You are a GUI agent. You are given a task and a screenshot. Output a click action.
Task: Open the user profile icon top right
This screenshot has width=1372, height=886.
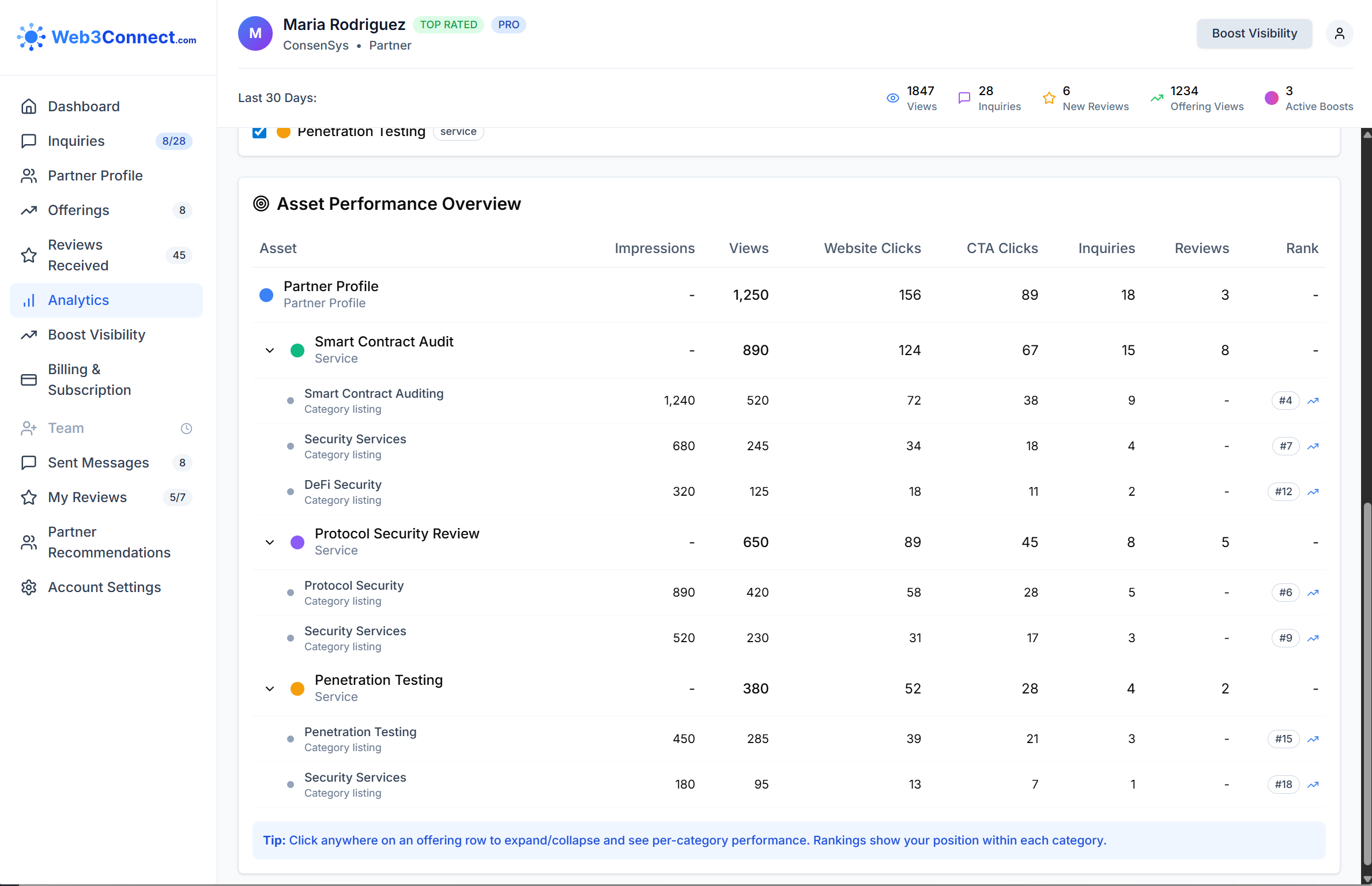click(x=1340, y=33)
